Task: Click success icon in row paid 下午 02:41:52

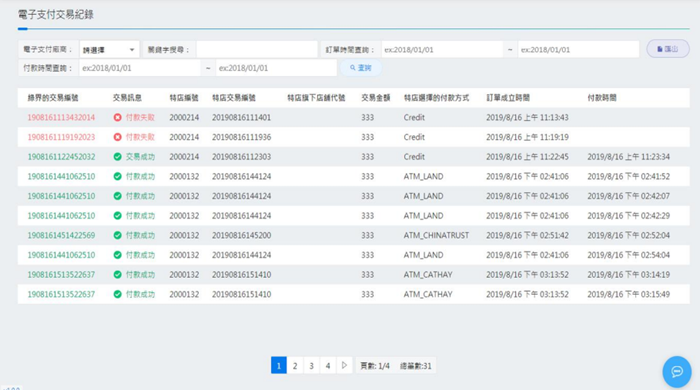Action: click(x=117, y=176)
